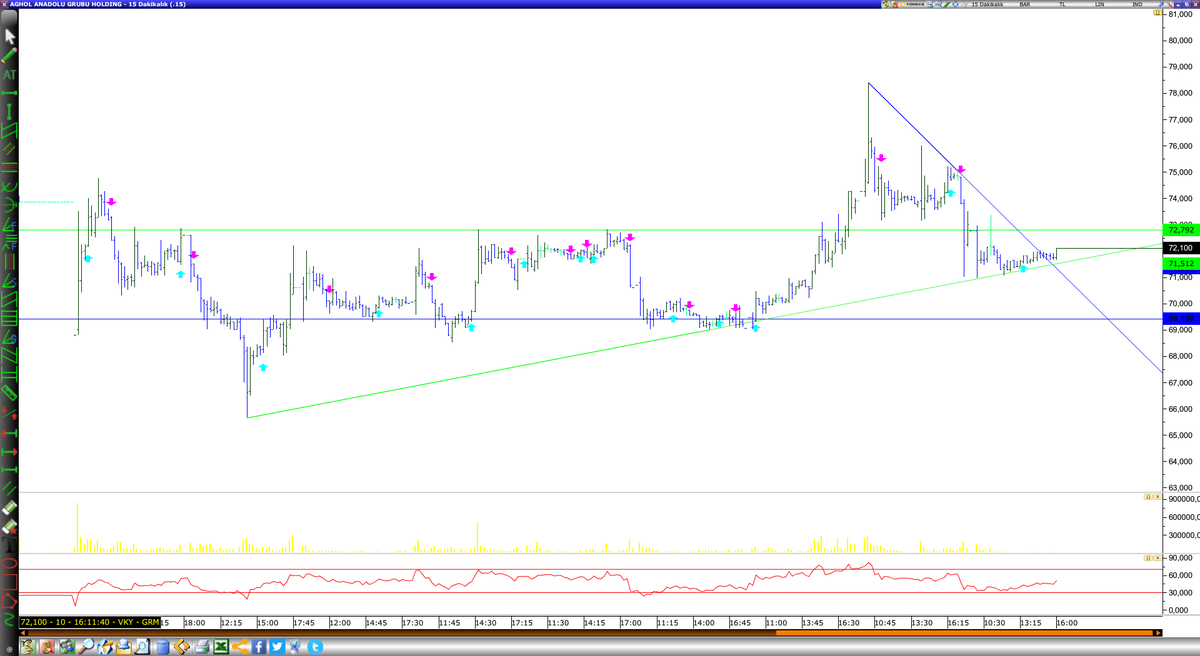
Task: Click the 72,100 current price label
Action: point(1180,248)
